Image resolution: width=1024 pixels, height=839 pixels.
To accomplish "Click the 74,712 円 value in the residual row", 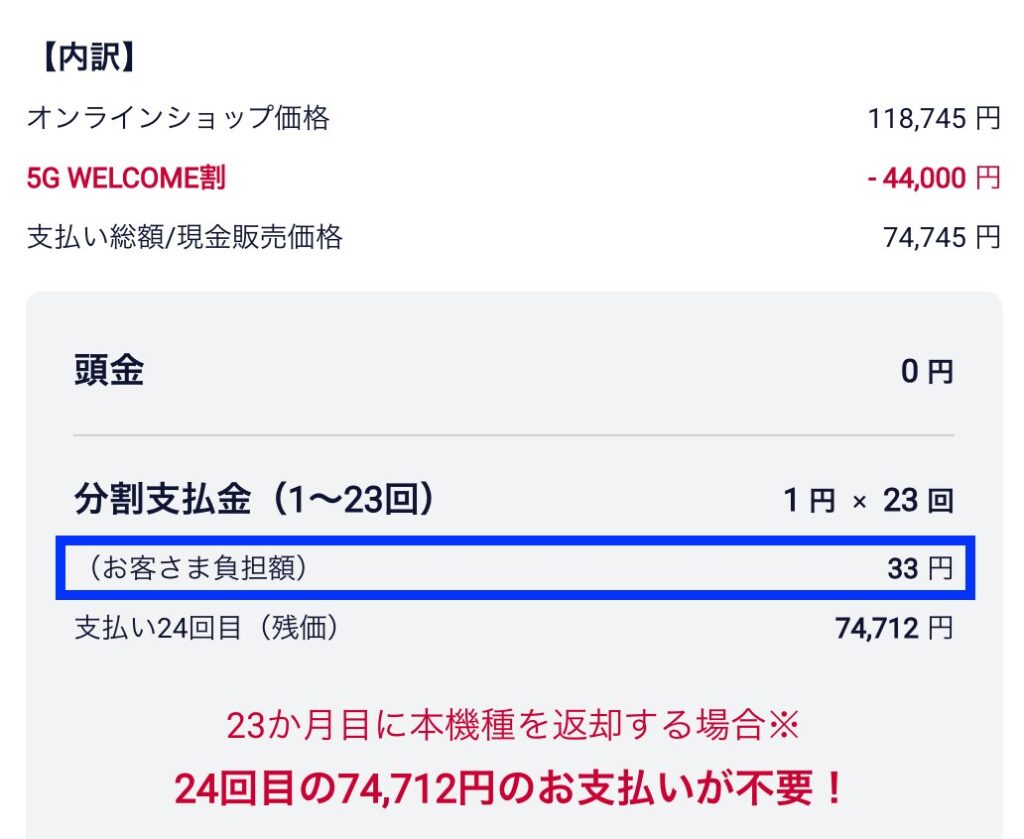I will point(893,628).
